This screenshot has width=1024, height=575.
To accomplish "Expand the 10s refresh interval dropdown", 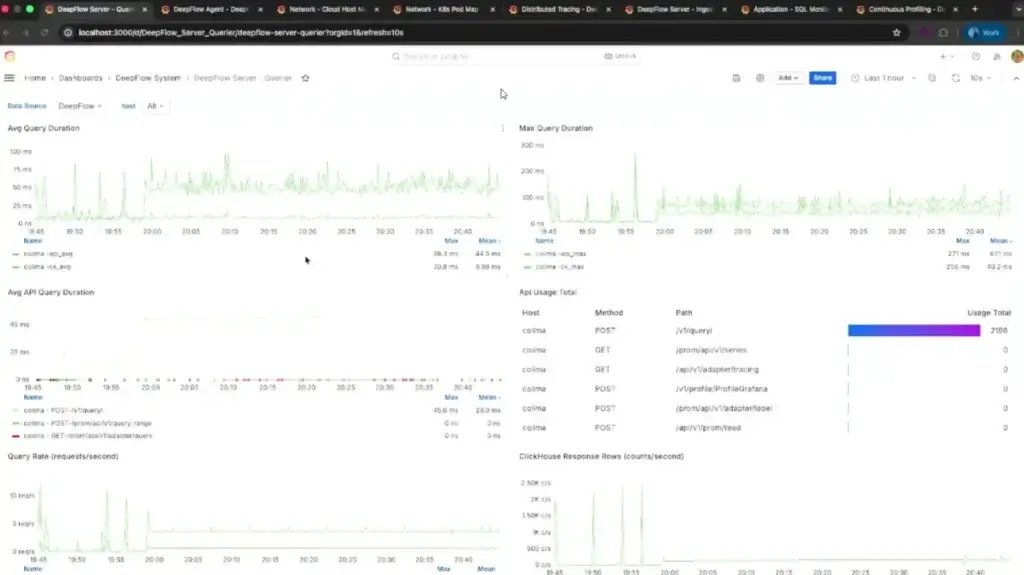I will tap(981, 78).
